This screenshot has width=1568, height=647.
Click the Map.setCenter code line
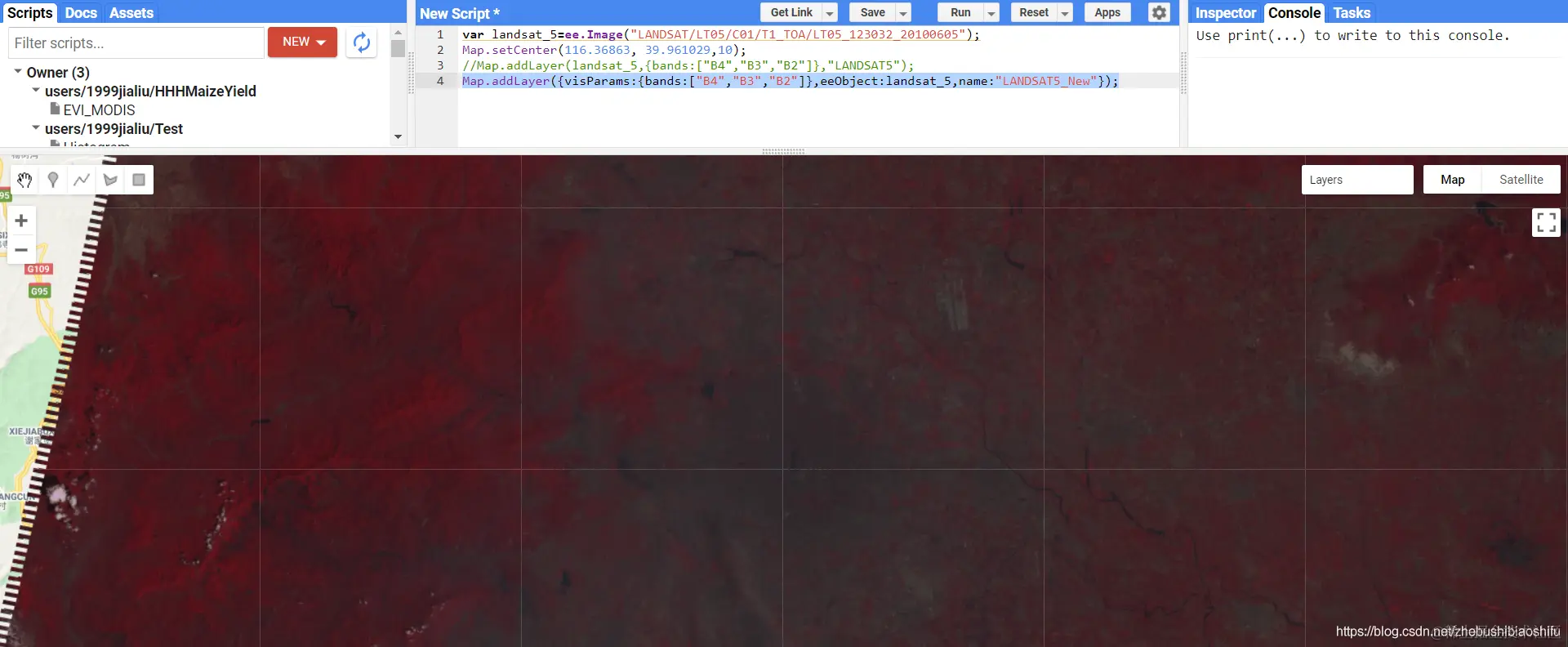(604, 50)
